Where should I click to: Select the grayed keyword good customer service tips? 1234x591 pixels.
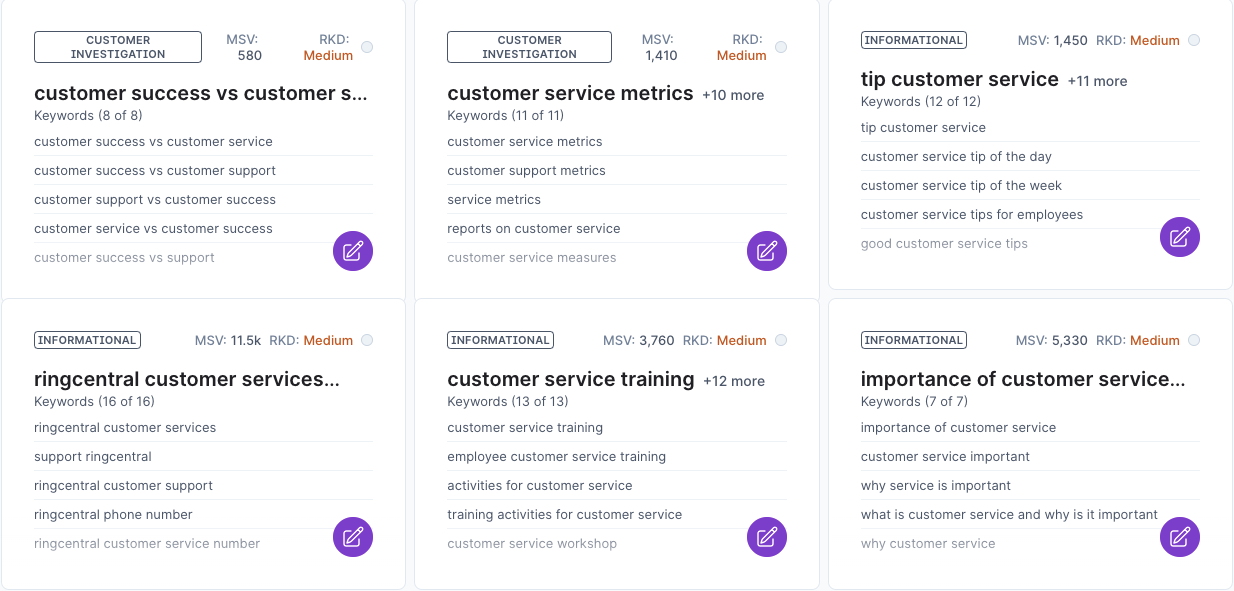(944, 243)
